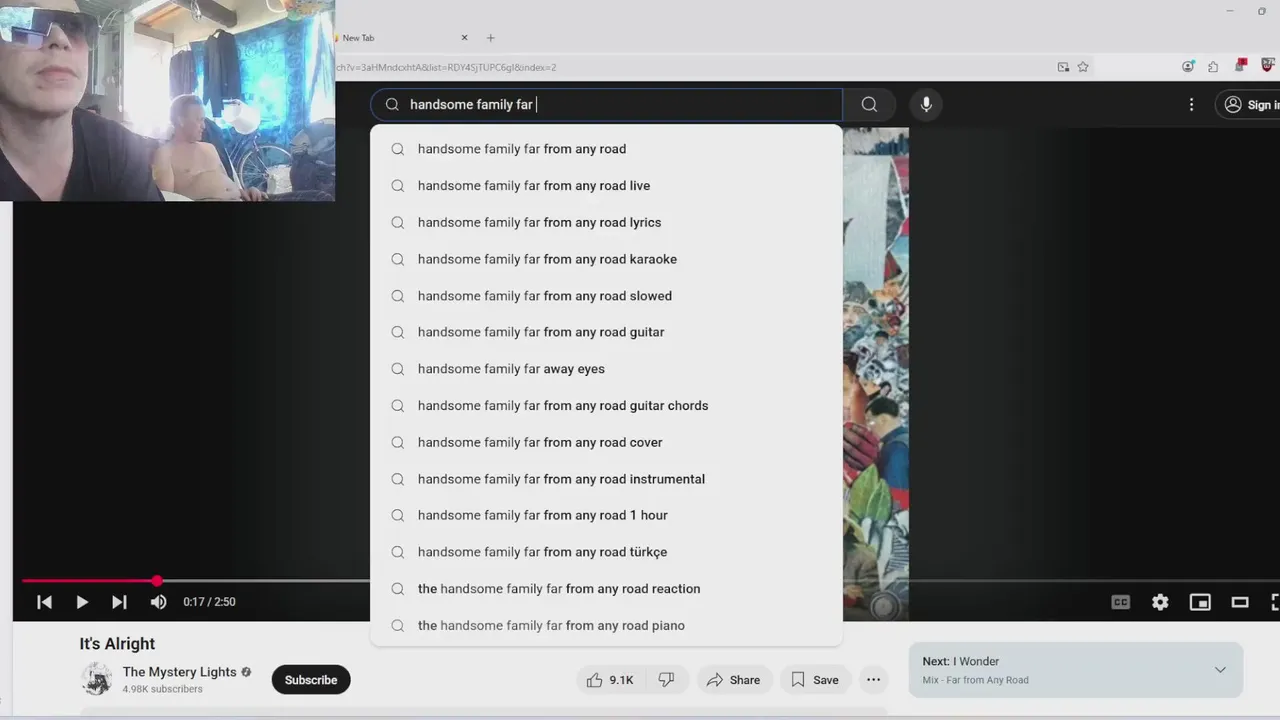
Task: Select the "road instrumental" suggestion
Action: coord(606,479)
